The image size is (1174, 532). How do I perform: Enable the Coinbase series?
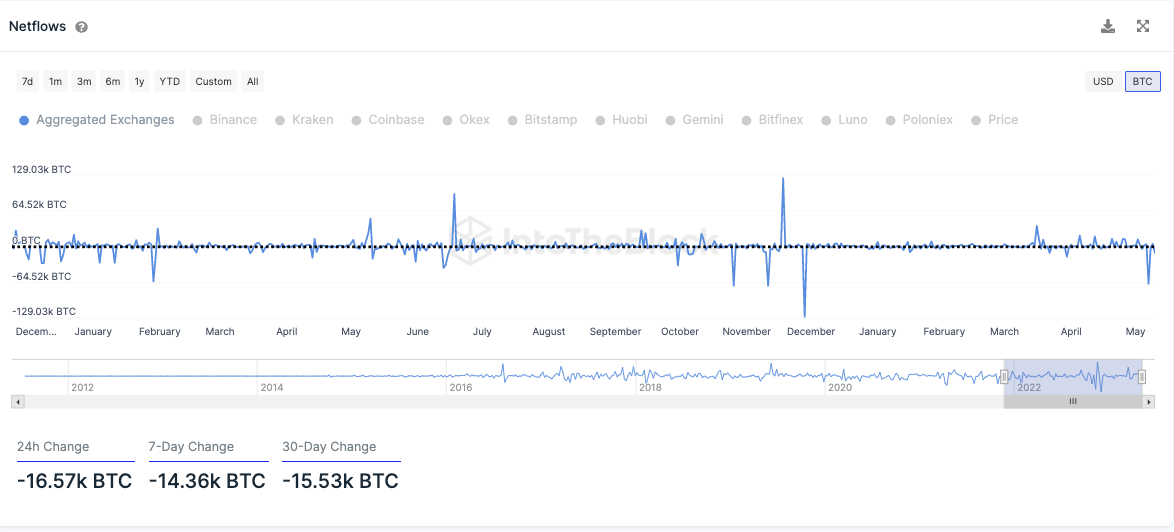click(388, 120)
